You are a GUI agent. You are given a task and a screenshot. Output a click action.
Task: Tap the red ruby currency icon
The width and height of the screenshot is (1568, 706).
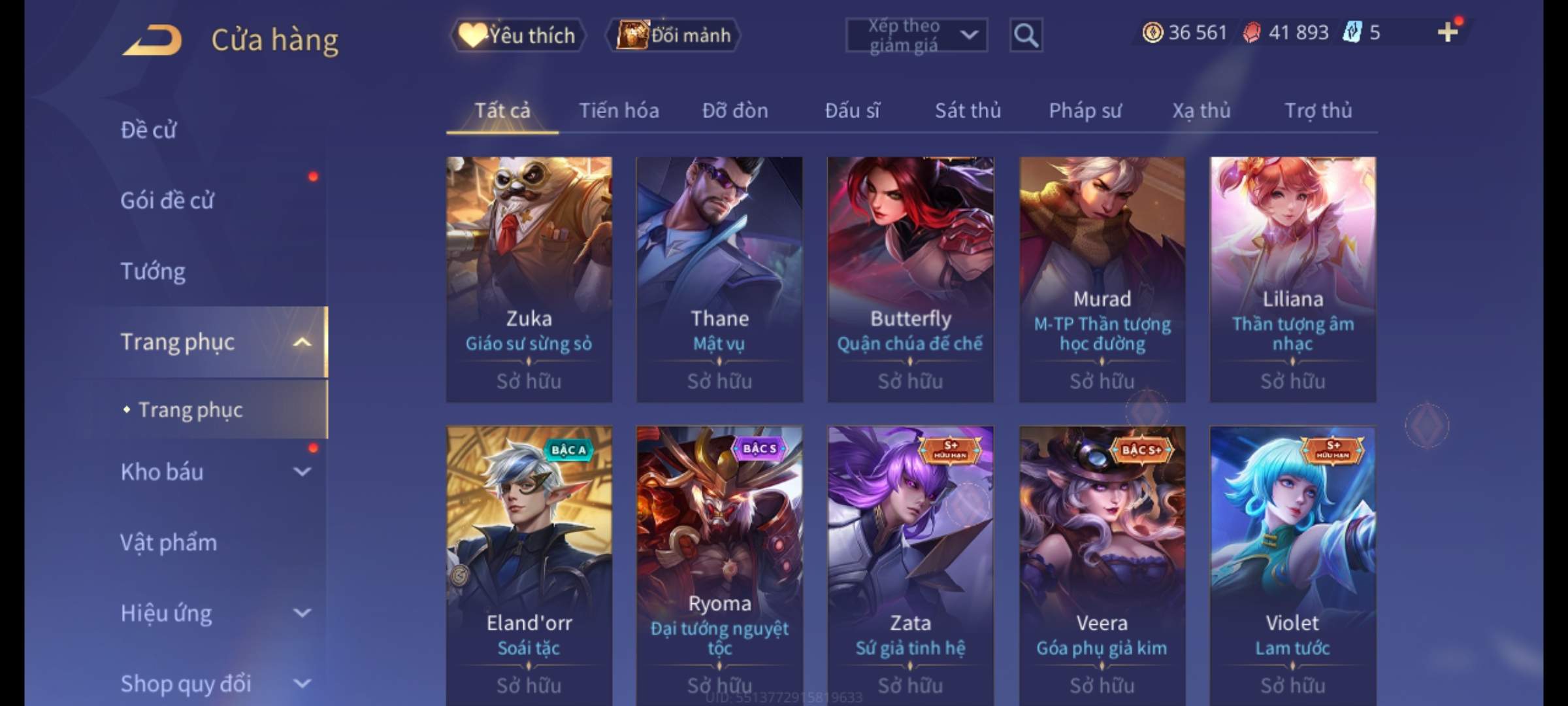tap(1252, 33)
